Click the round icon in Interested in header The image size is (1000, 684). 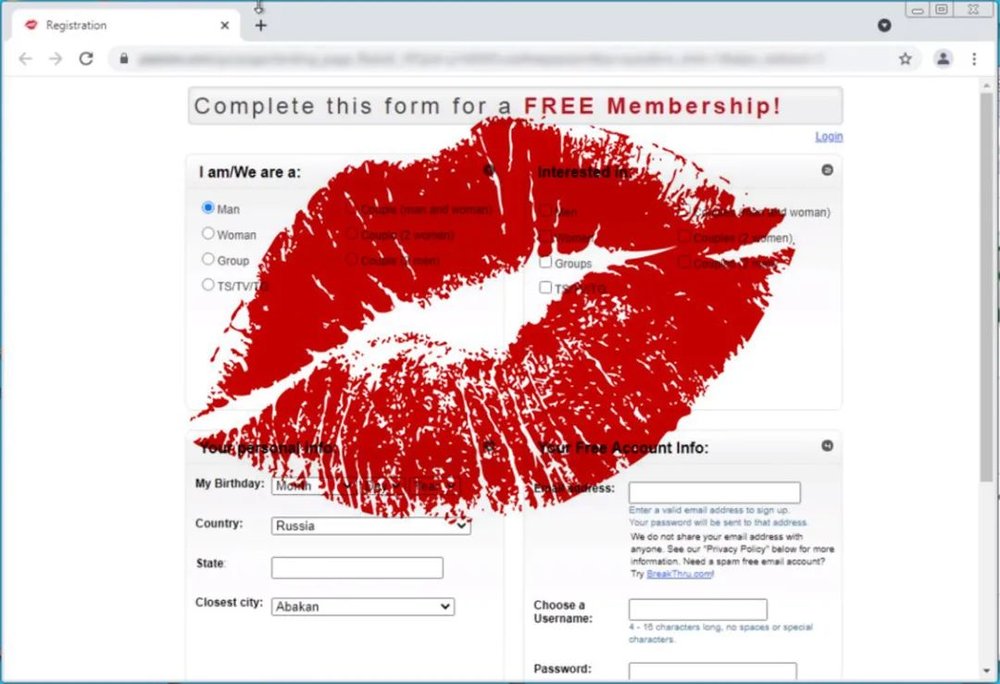point(827,170)
